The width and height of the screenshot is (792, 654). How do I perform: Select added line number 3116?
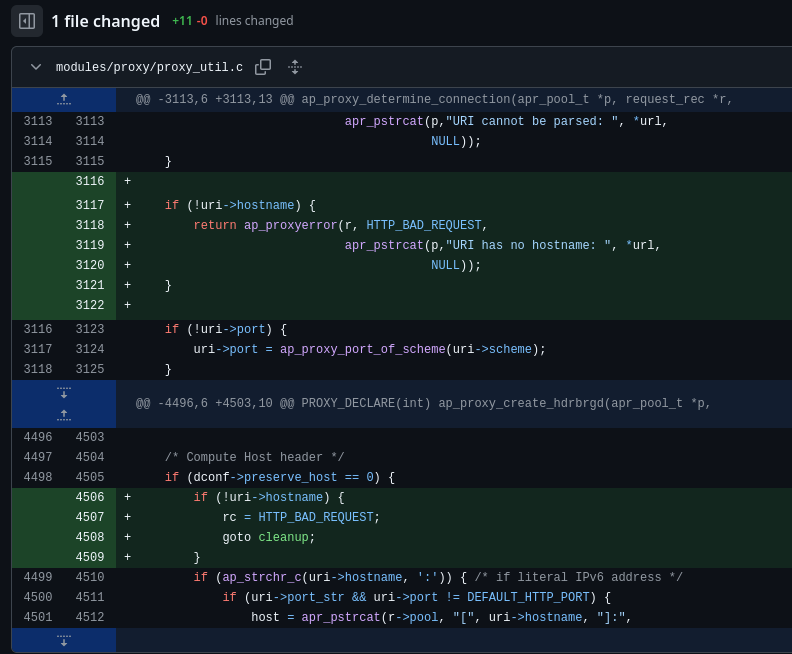pos(89,181)
